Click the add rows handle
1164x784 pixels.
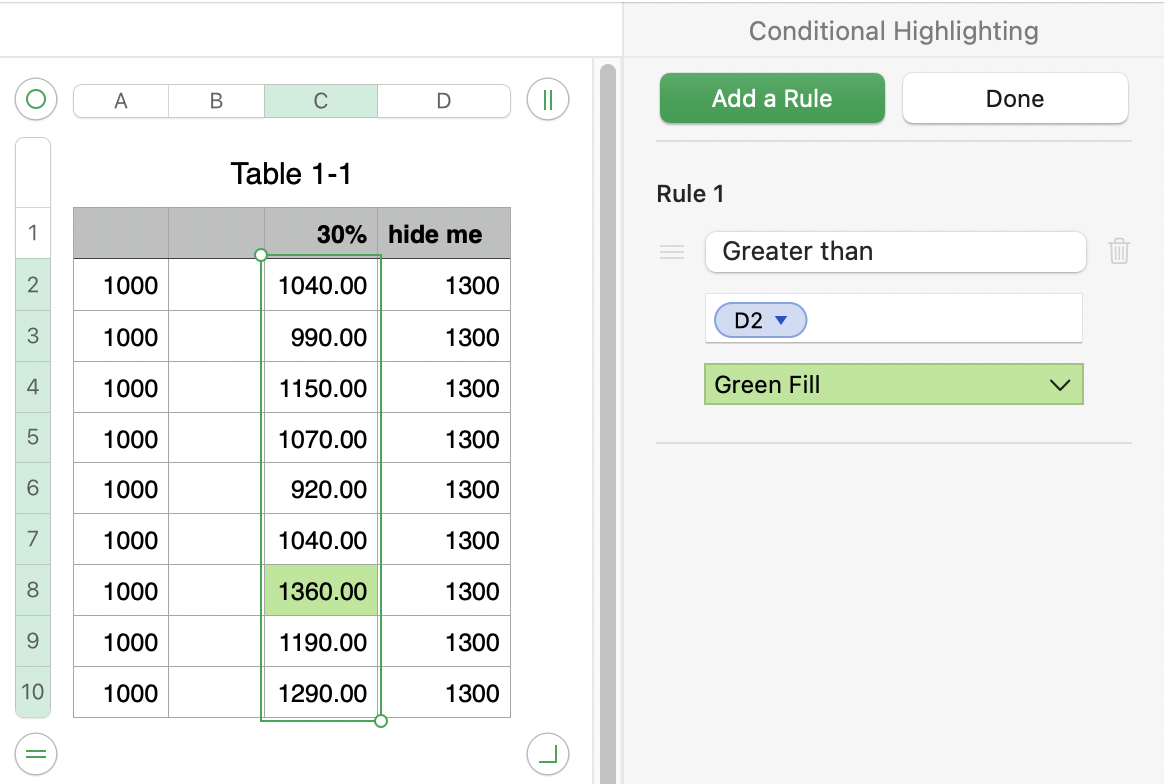(x=36, y=753)
